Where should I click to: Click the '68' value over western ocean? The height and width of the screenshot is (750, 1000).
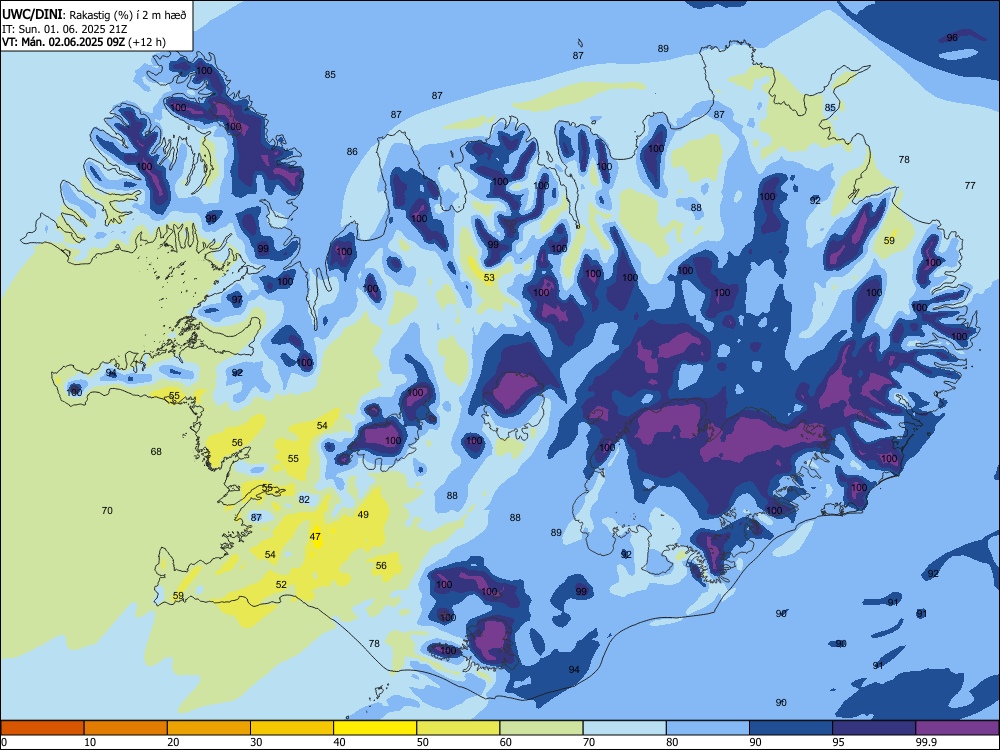(x=156, y=452)
